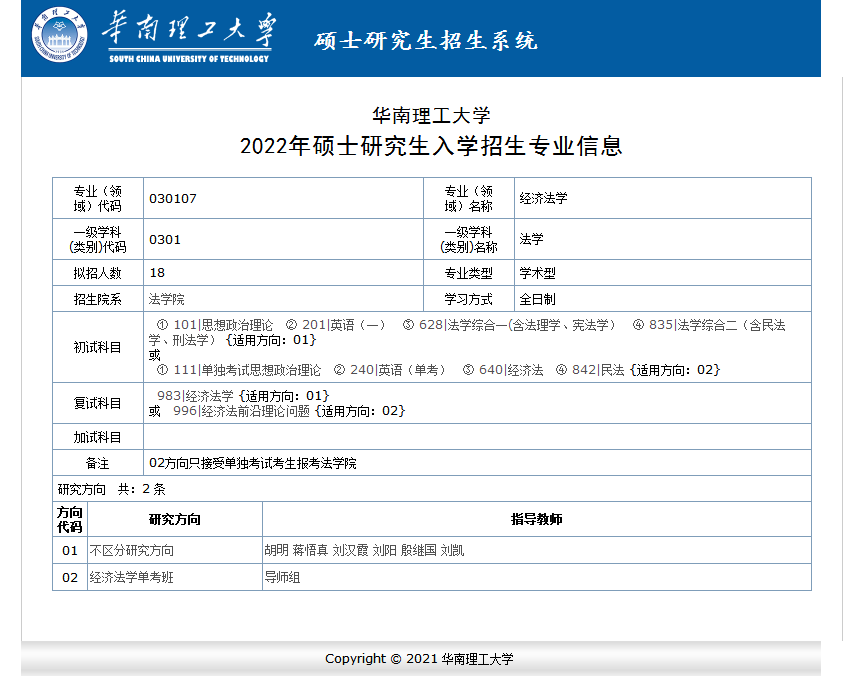Click the 招生院系 row label
Image resolution: width=850 pixels, height=685 pixels.
[98, 299]
